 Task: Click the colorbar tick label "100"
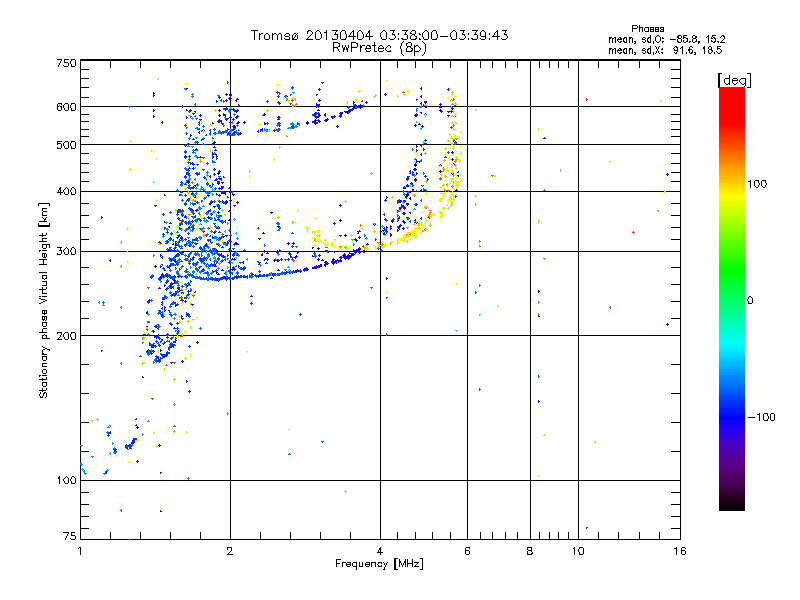757,184
